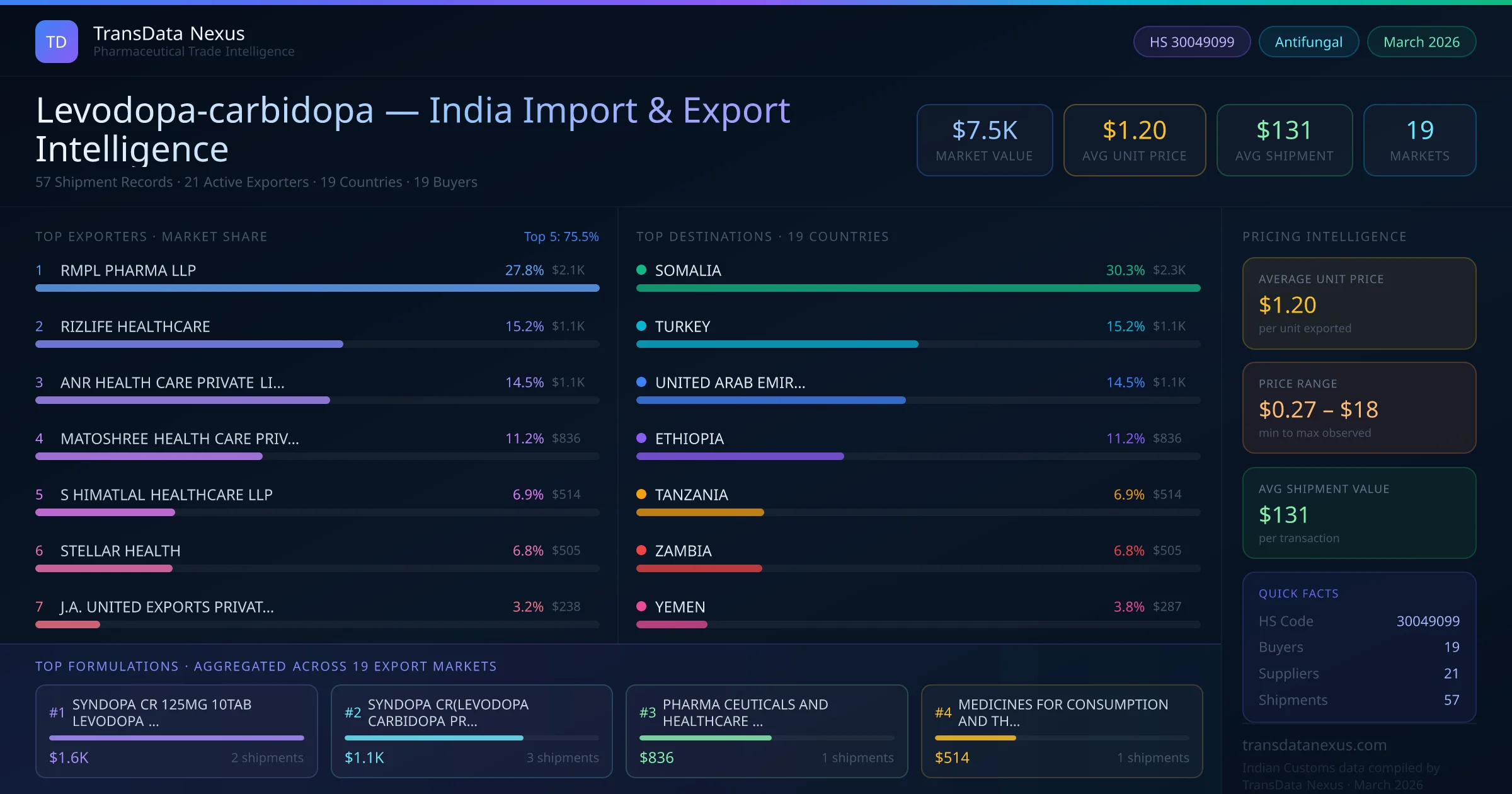Click the March 2026 date pill
1512x794 pixels.
(x=1421, y=42)
